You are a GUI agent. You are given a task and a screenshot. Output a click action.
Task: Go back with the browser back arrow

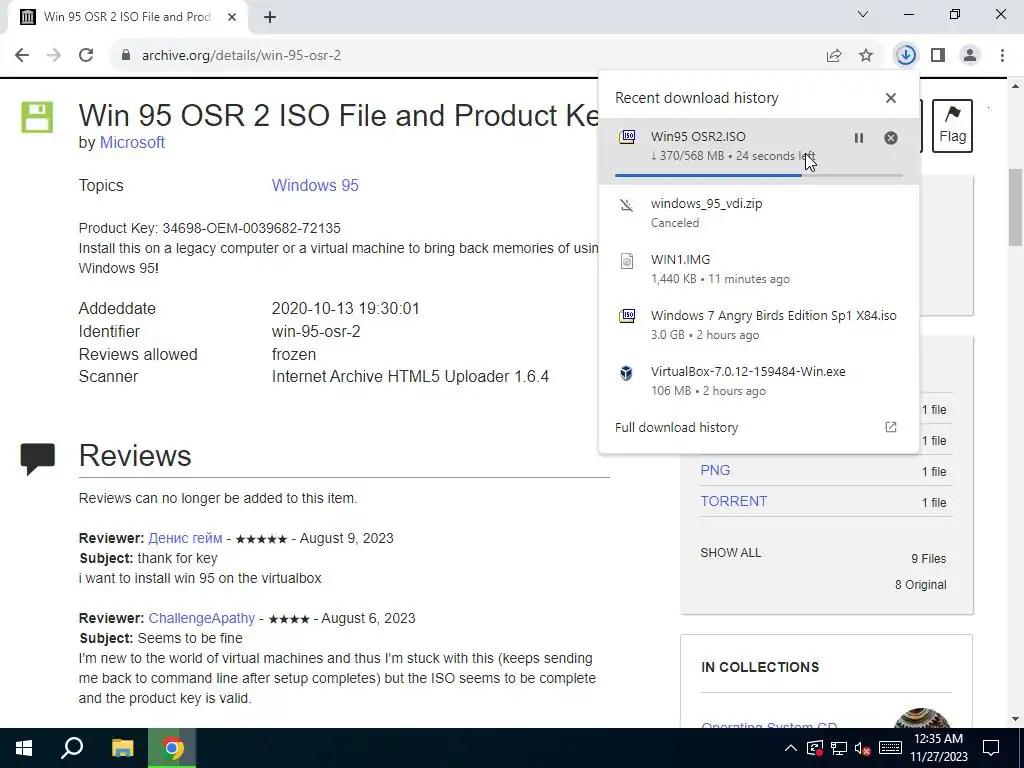coord(22,56)
